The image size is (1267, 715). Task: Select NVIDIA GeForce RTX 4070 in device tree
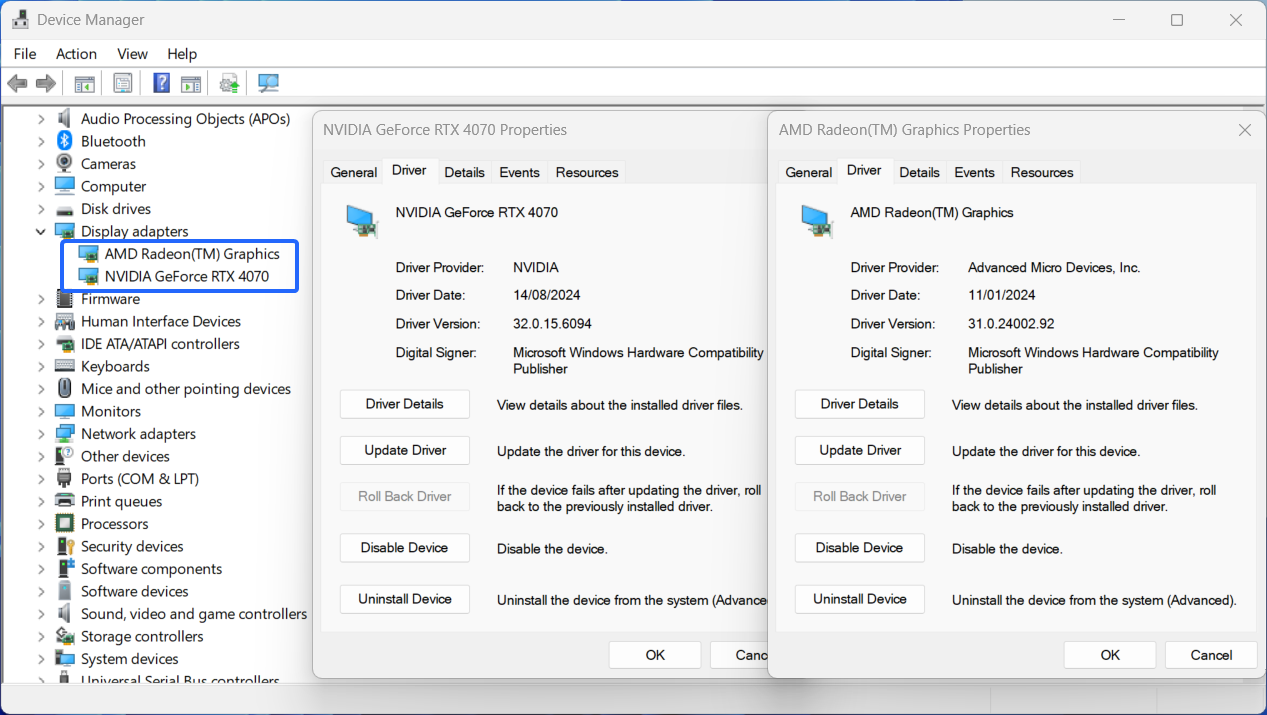click(186, 276)
